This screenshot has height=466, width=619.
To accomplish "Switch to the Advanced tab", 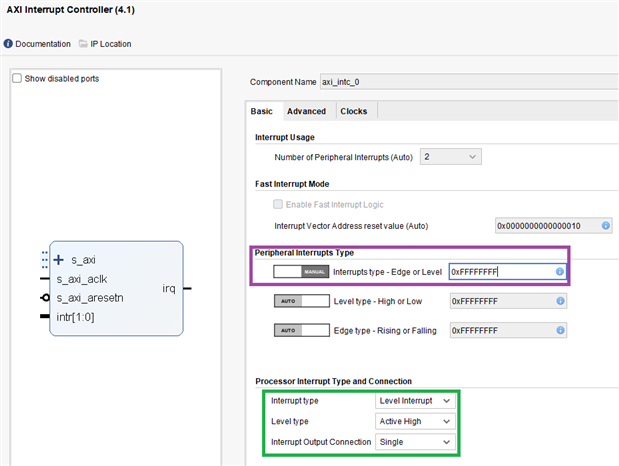I will [x=306, y=111].
